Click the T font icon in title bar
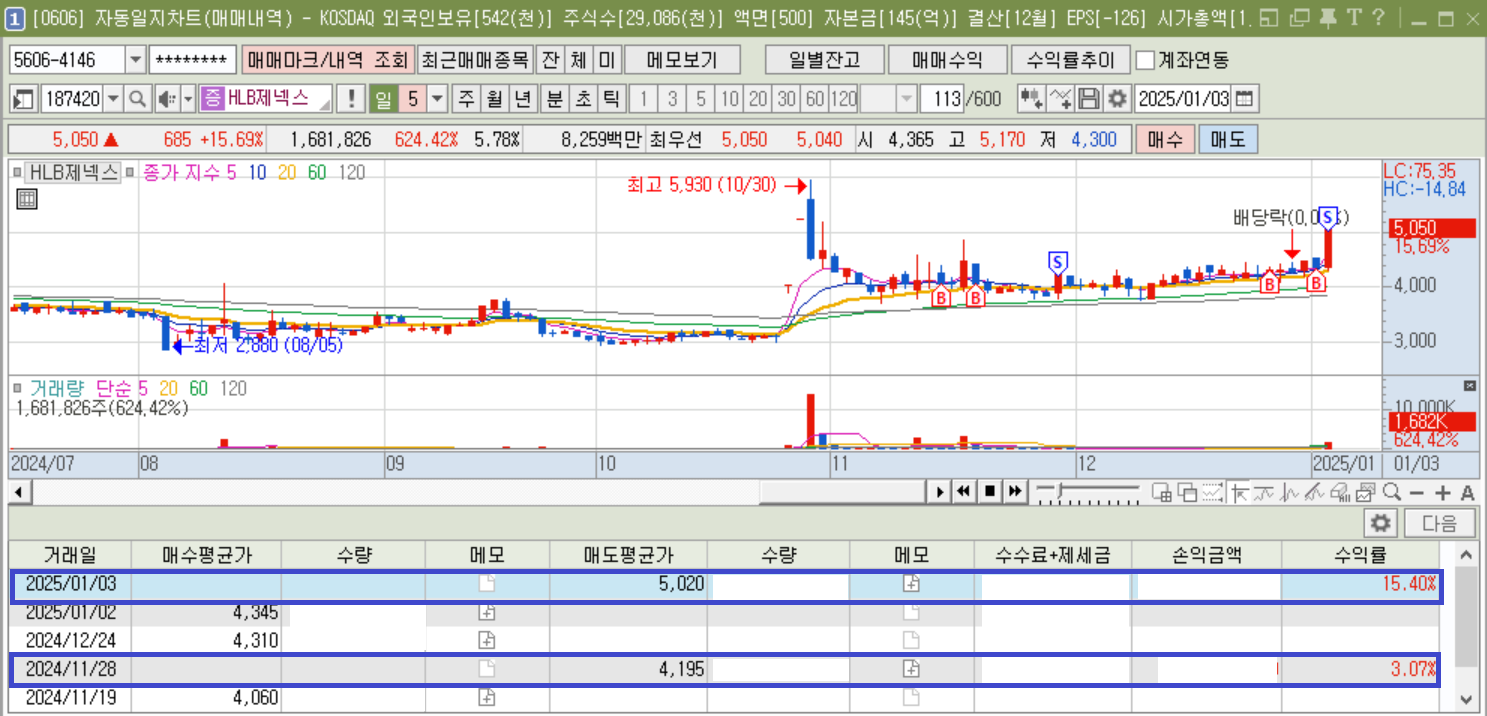 pos(1353,16)
